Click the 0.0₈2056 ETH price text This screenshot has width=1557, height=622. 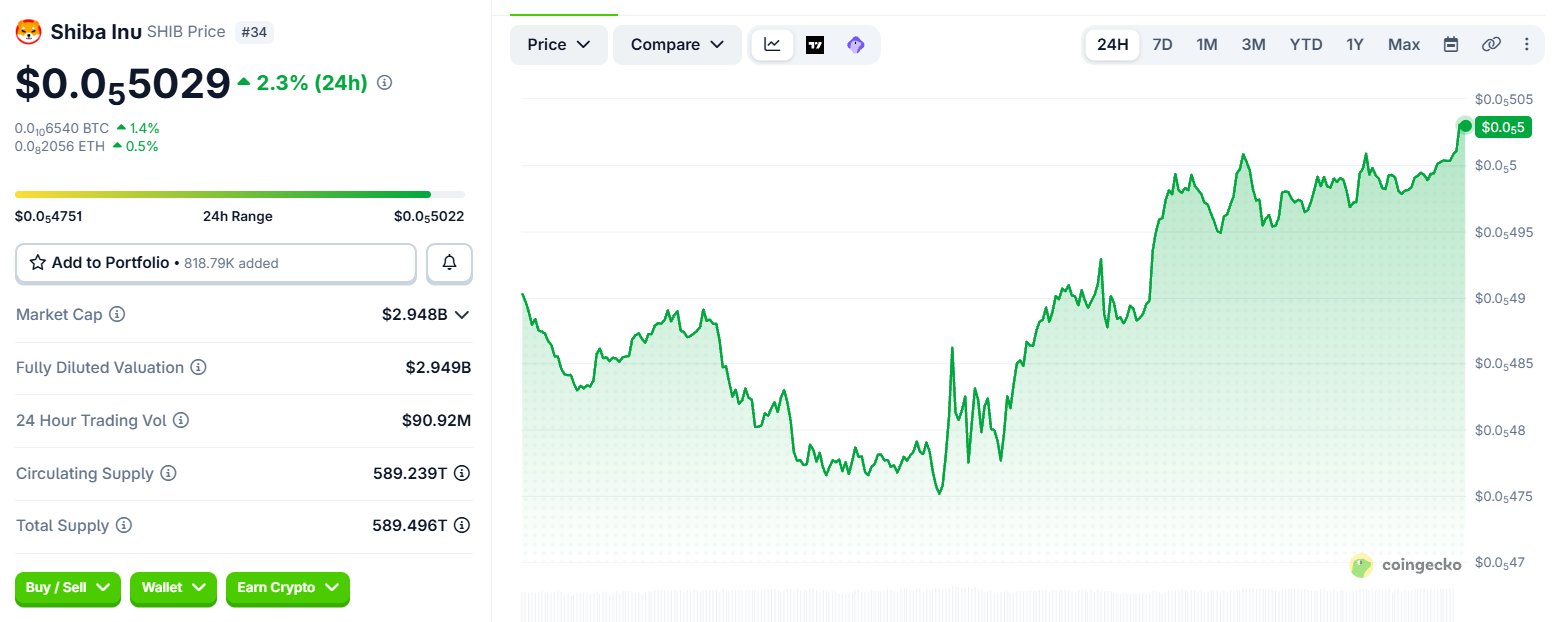point(60,147)
